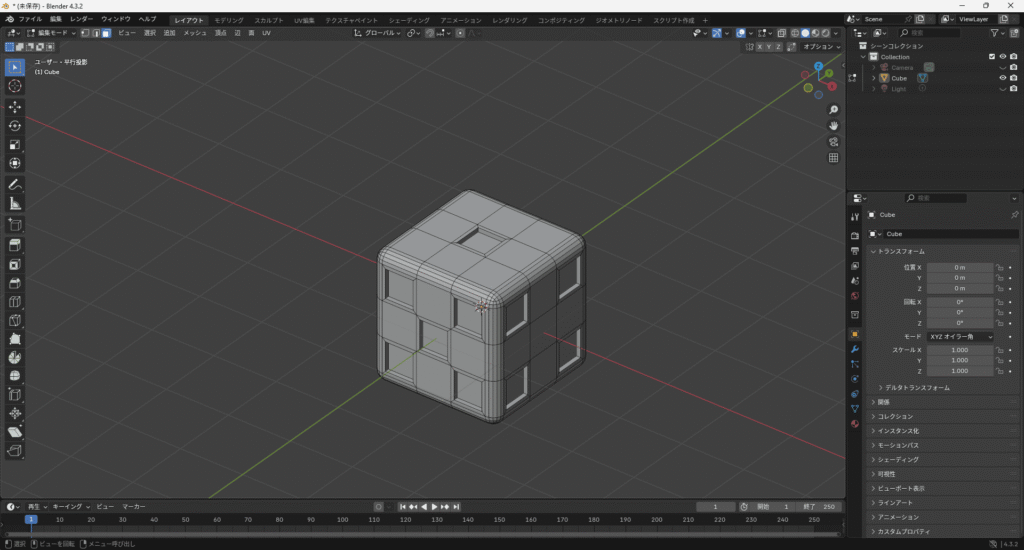1024x550 pixels.
Task: Open the Tool properties tab icon
Action: (855, 217)
